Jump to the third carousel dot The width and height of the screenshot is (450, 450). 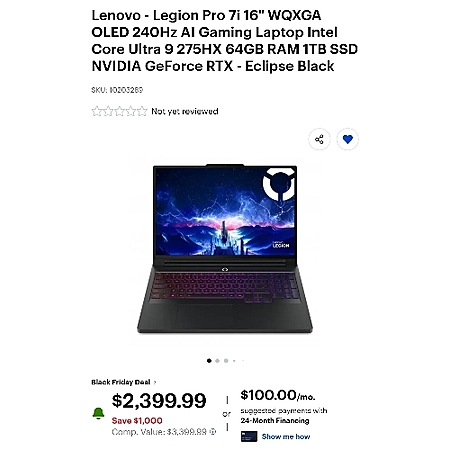226,361
